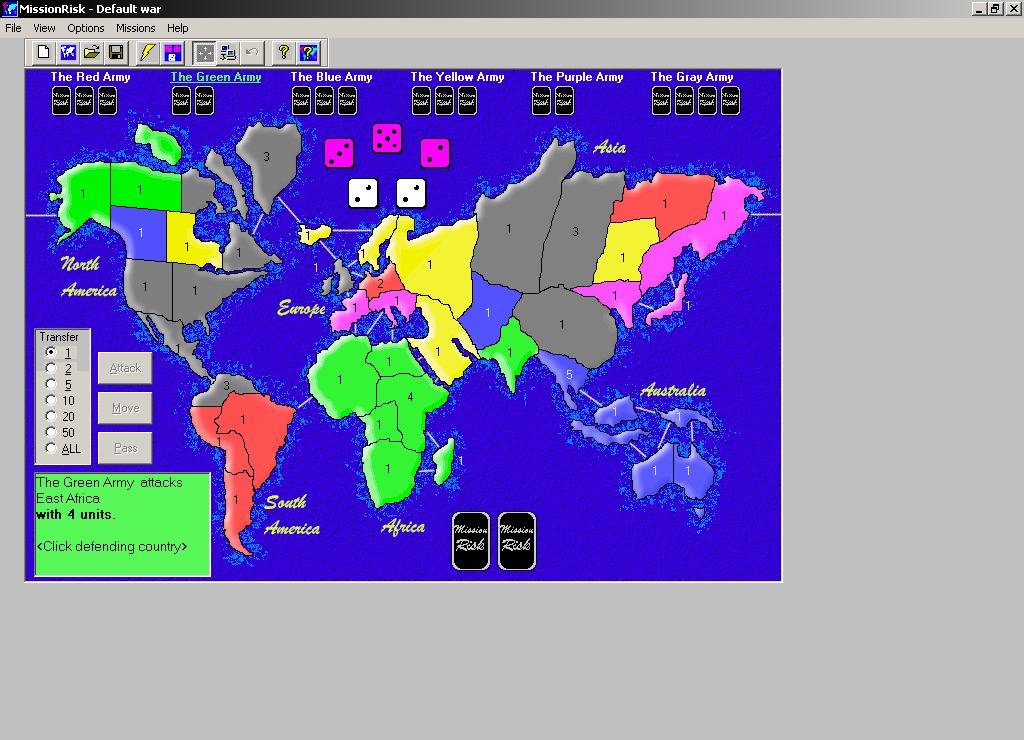
Task: Select transfer amount 10 radio button
Action: point(51,400)
